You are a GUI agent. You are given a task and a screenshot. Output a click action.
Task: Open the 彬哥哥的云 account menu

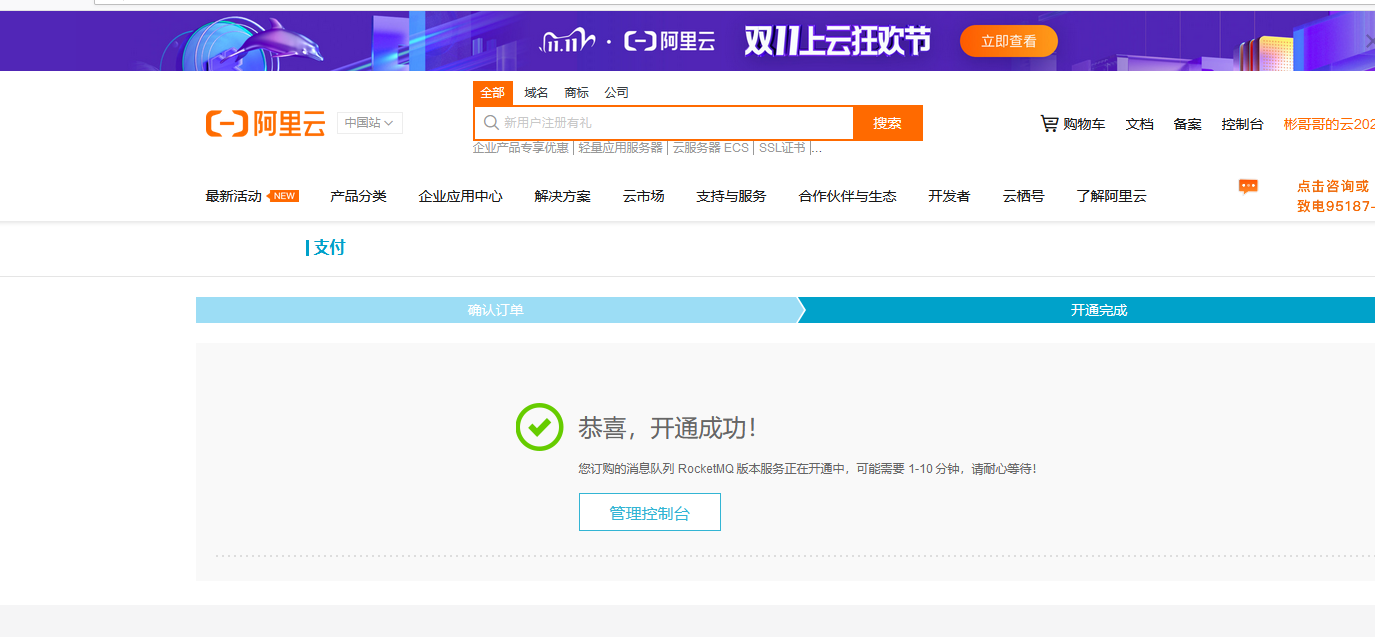coord(1329,124)
